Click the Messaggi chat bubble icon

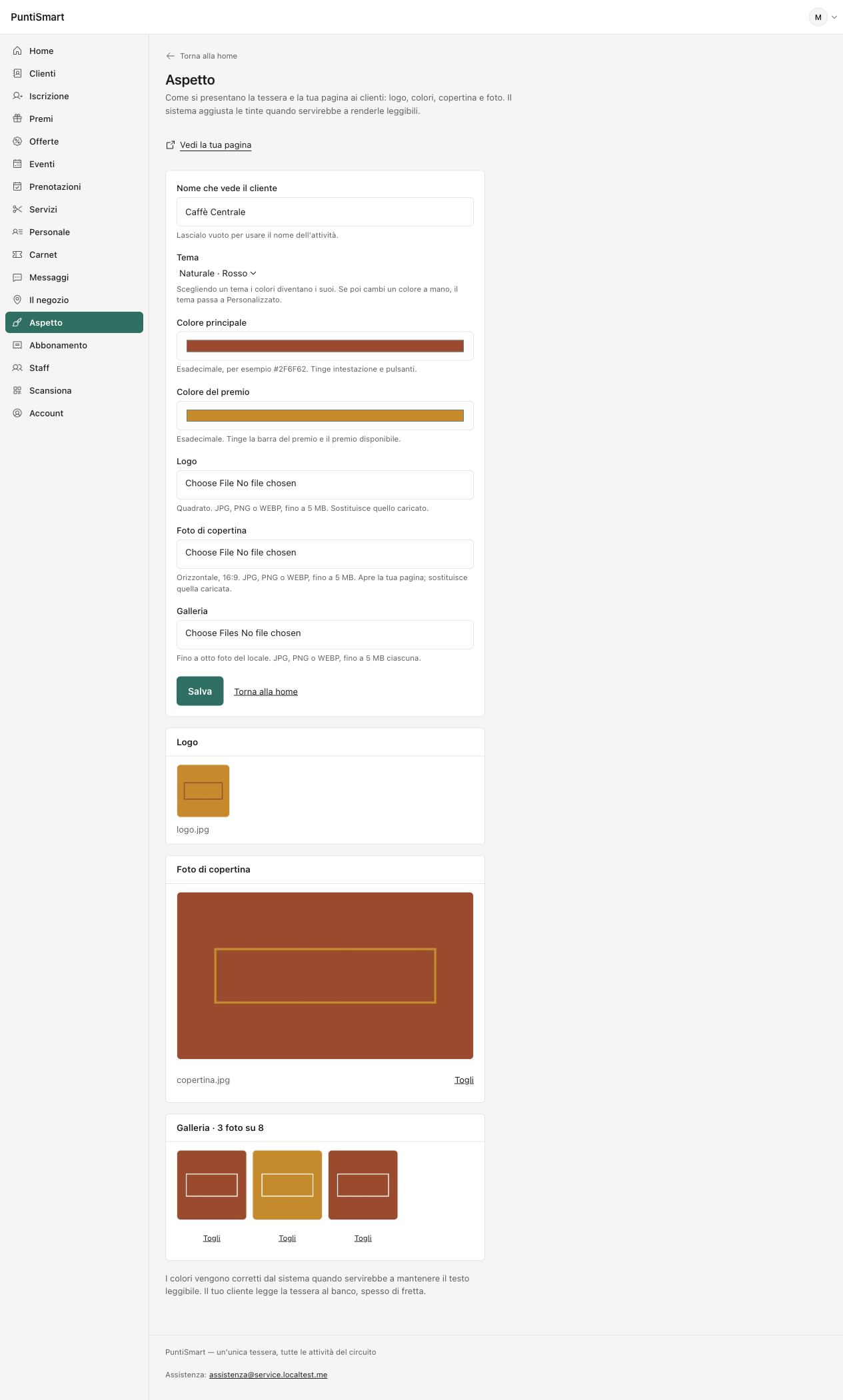(17, 277)
